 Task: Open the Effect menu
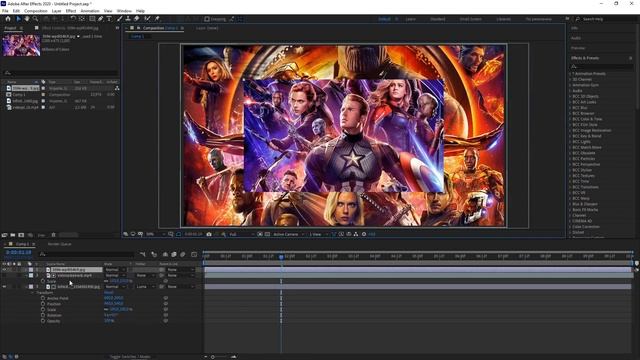71,11
